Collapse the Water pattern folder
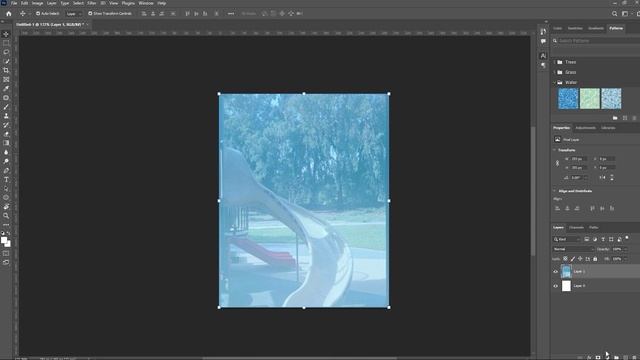The image size is (640, 360). pos(555,82)
